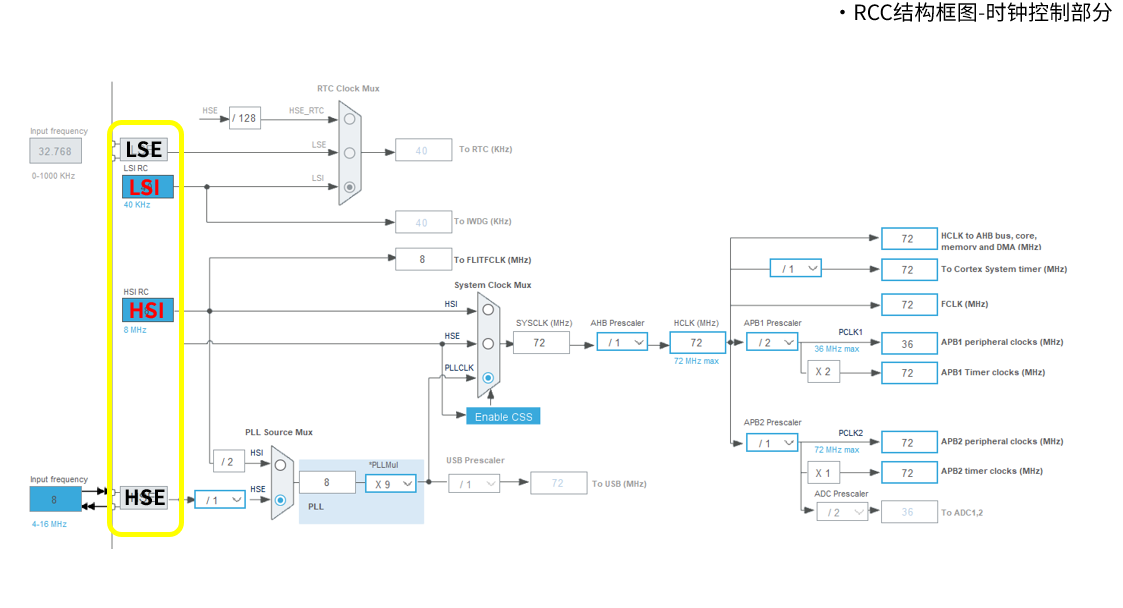Screen dimensions: 1123x608
Task: Click the X 2 APB1 timer multiplier box
Action: (824, 372)
